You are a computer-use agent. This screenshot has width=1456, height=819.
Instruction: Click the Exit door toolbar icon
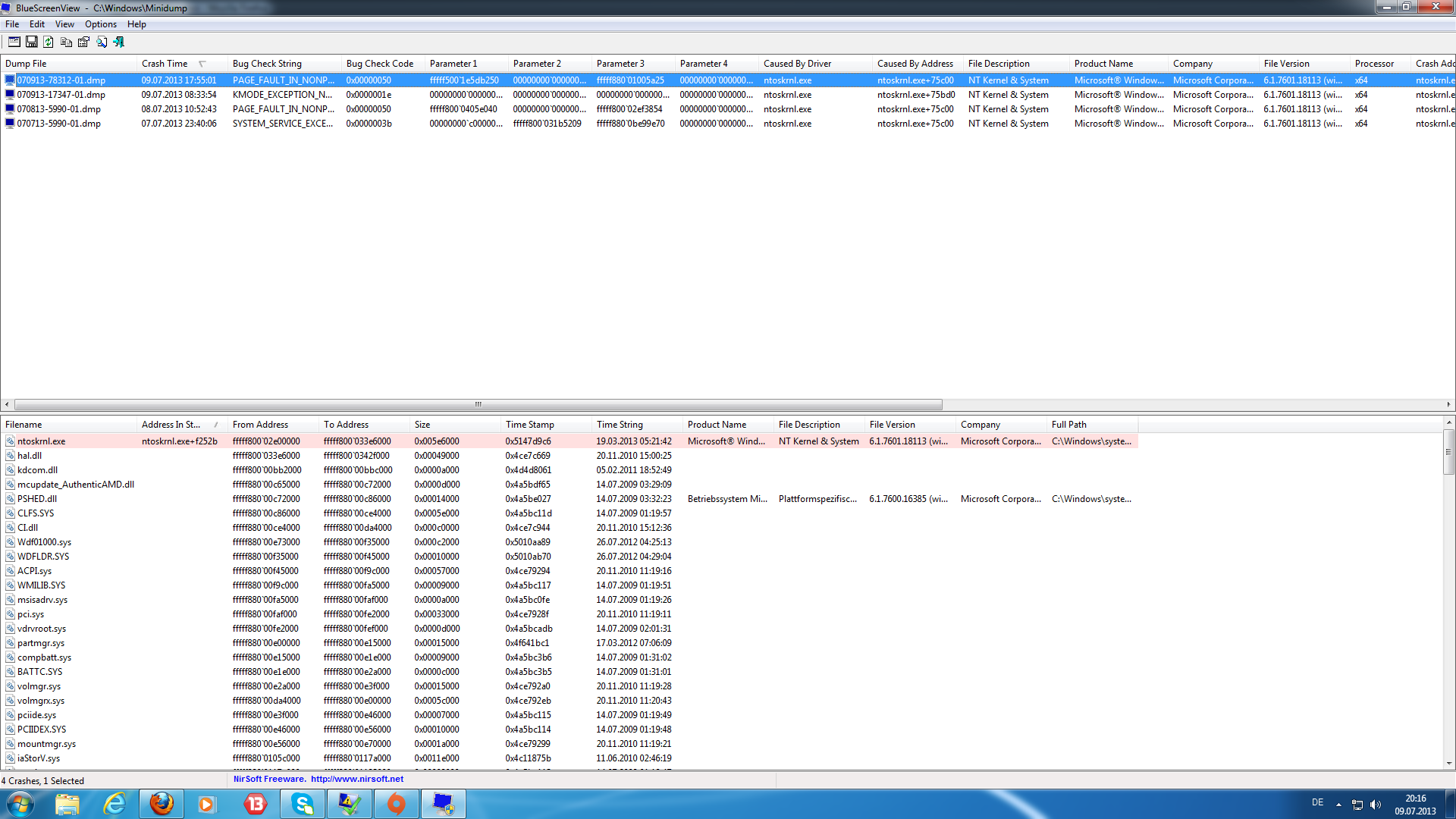coord(119,42)
